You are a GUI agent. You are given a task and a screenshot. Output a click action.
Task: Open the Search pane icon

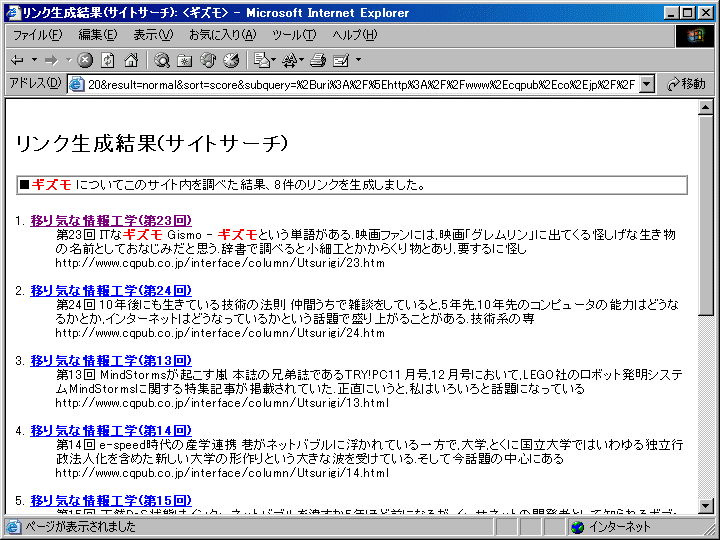click(162, 60)
